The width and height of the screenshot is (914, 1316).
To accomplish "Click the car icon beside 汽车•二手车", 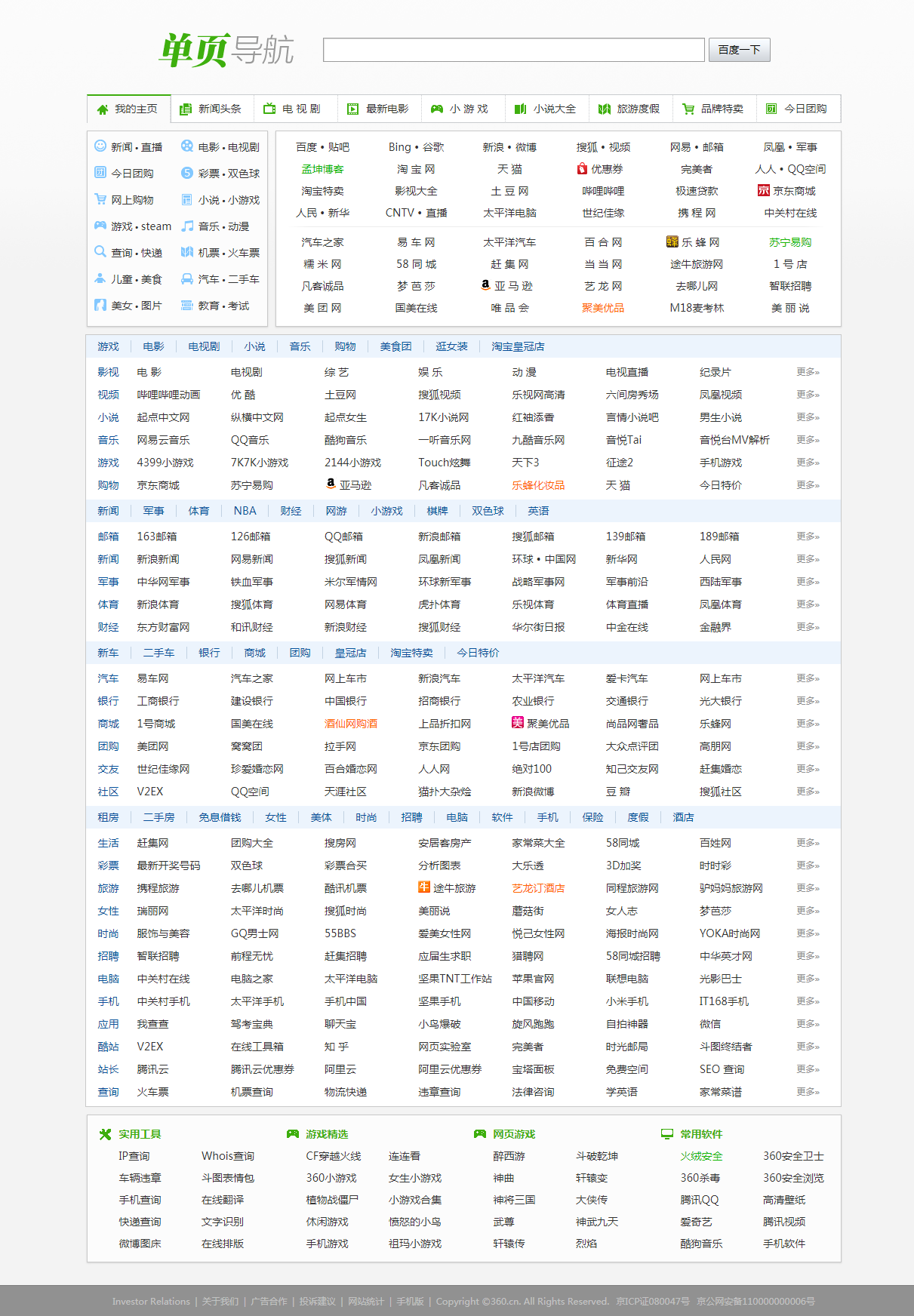I will [x=187, y=278].
